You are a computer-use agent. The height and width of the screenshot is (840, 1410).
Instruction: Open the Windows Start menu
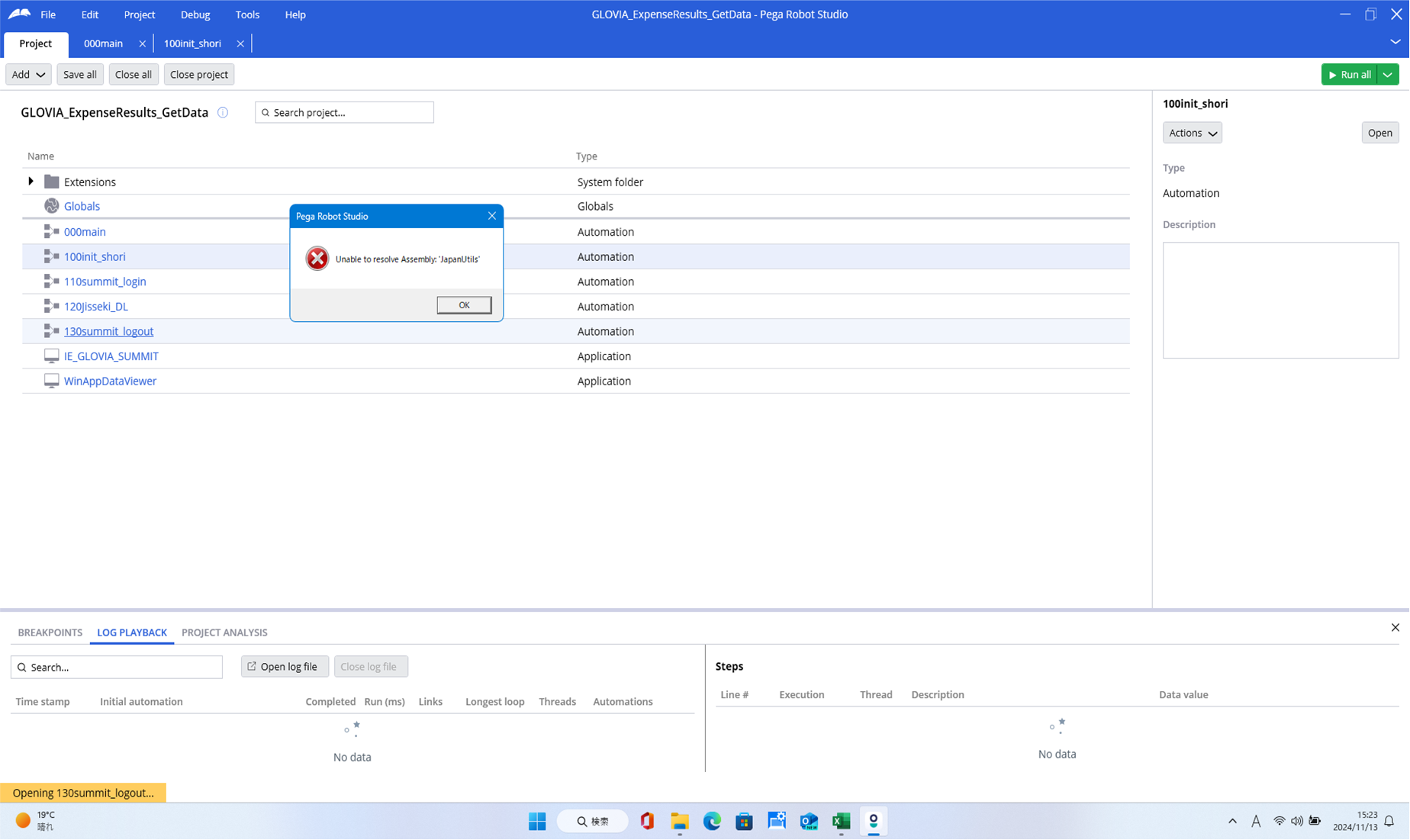tap(537, 821)
